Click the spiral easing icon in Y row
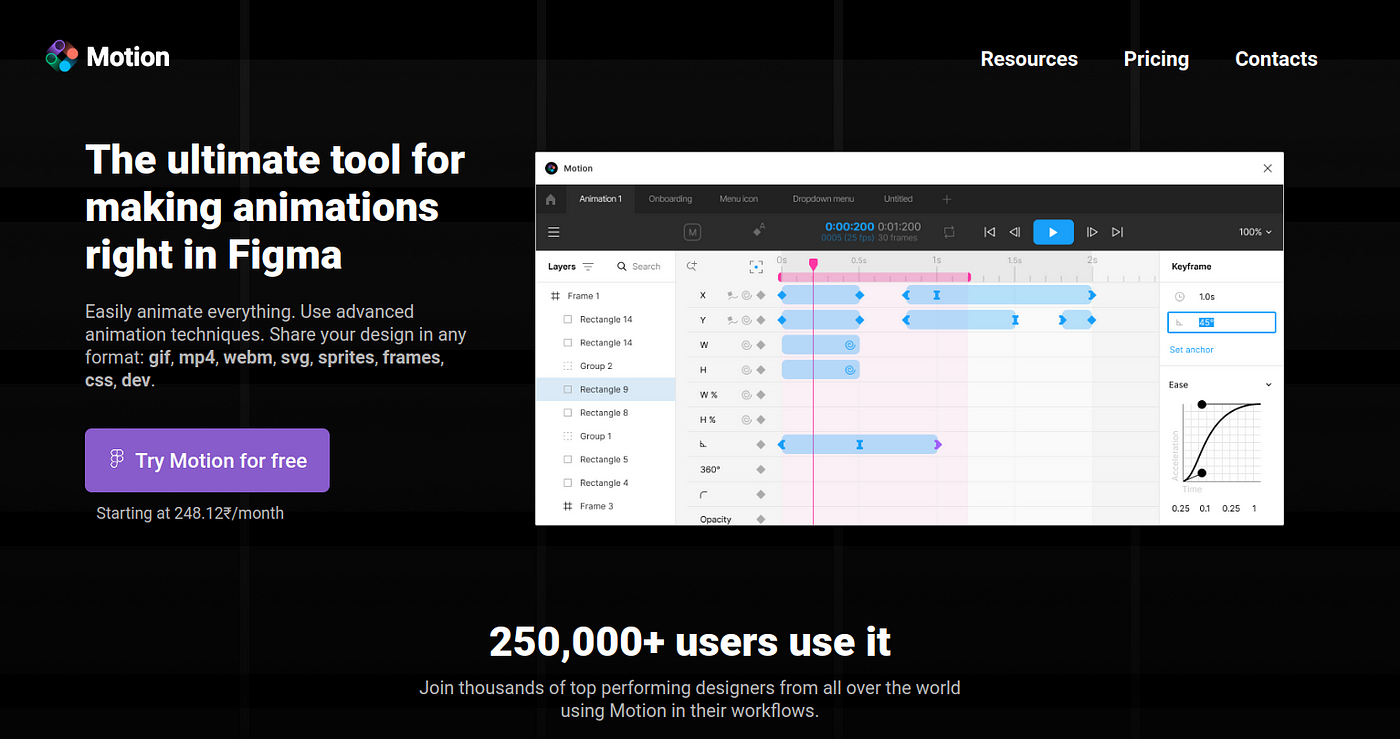Viewport: 1400px width, 739px height. 746,320
